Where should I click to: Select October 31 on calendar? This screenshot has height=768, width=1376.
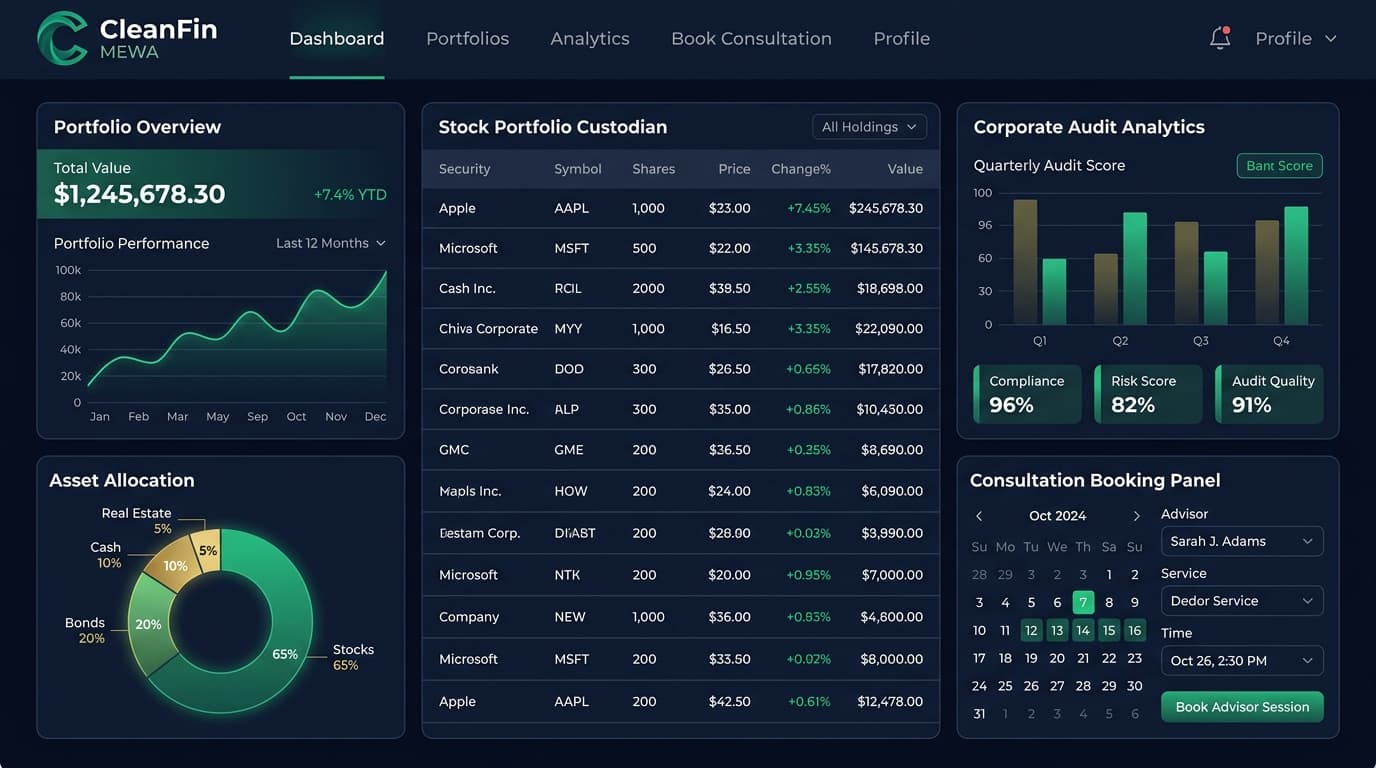(x=979, y=714)
